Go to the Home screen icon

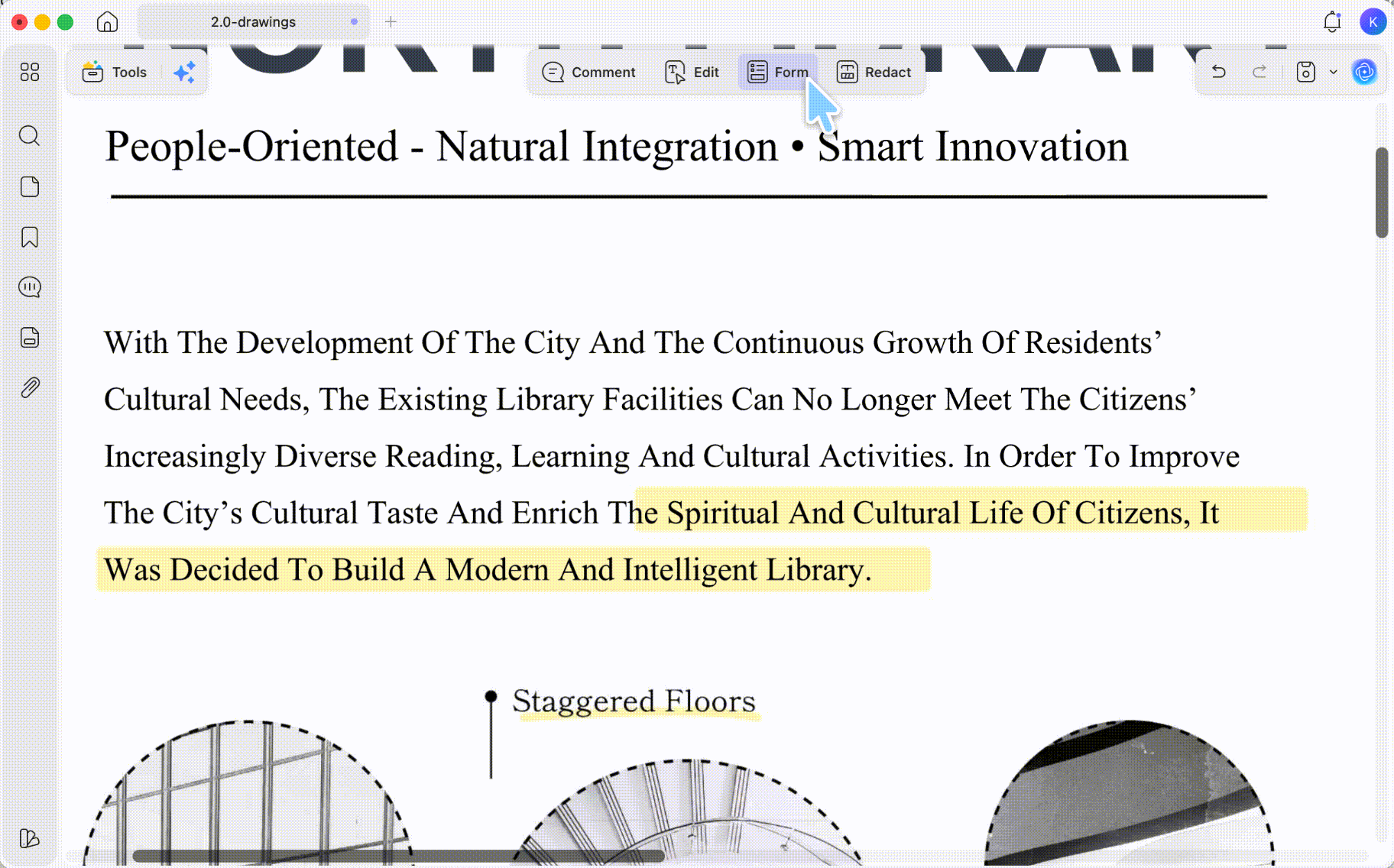(107, 22)
